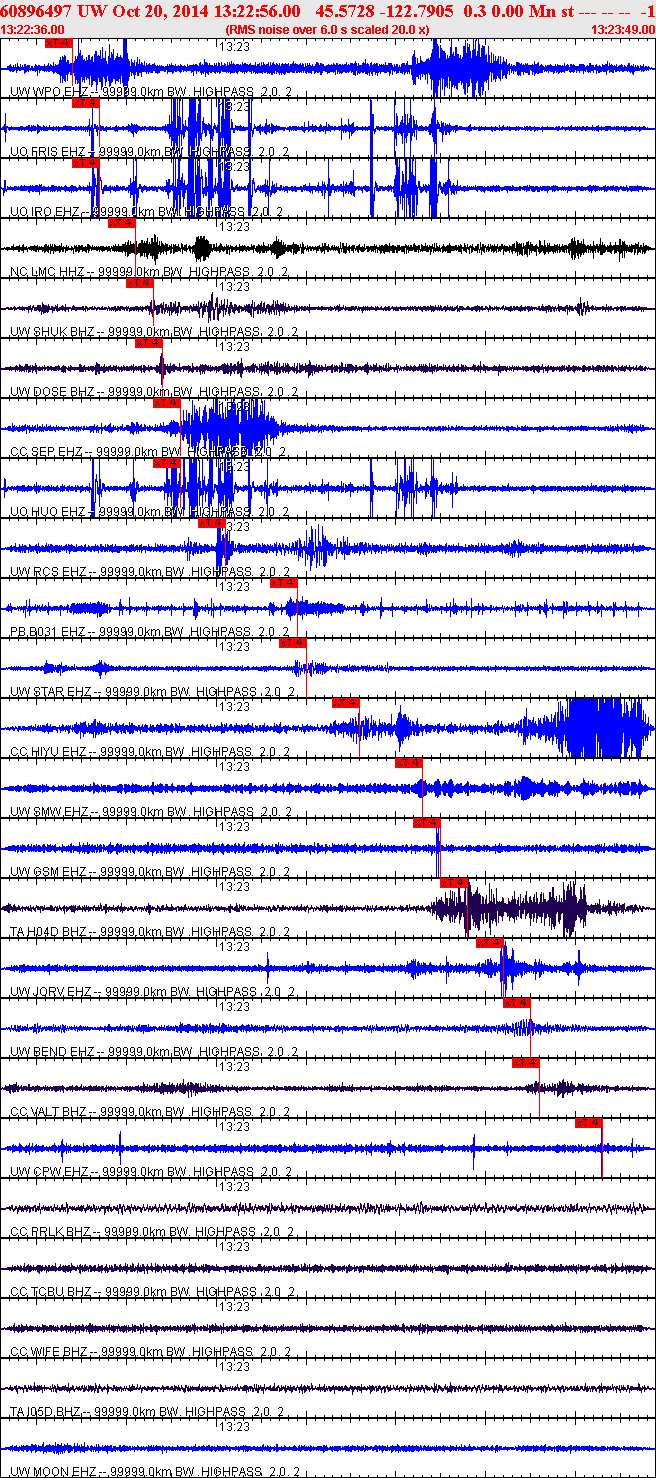Click the red pick flag on UW WPO trace
The image size is (656, 1478).
click(60, 43)
